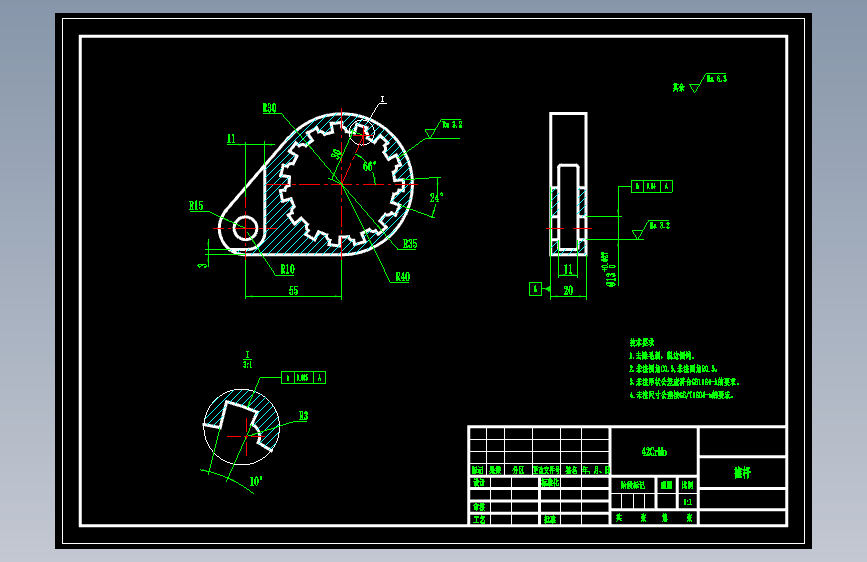Click the 3 dimension at lower left
The height and width of the screenshot is (562, 867).
pos(203,266)
